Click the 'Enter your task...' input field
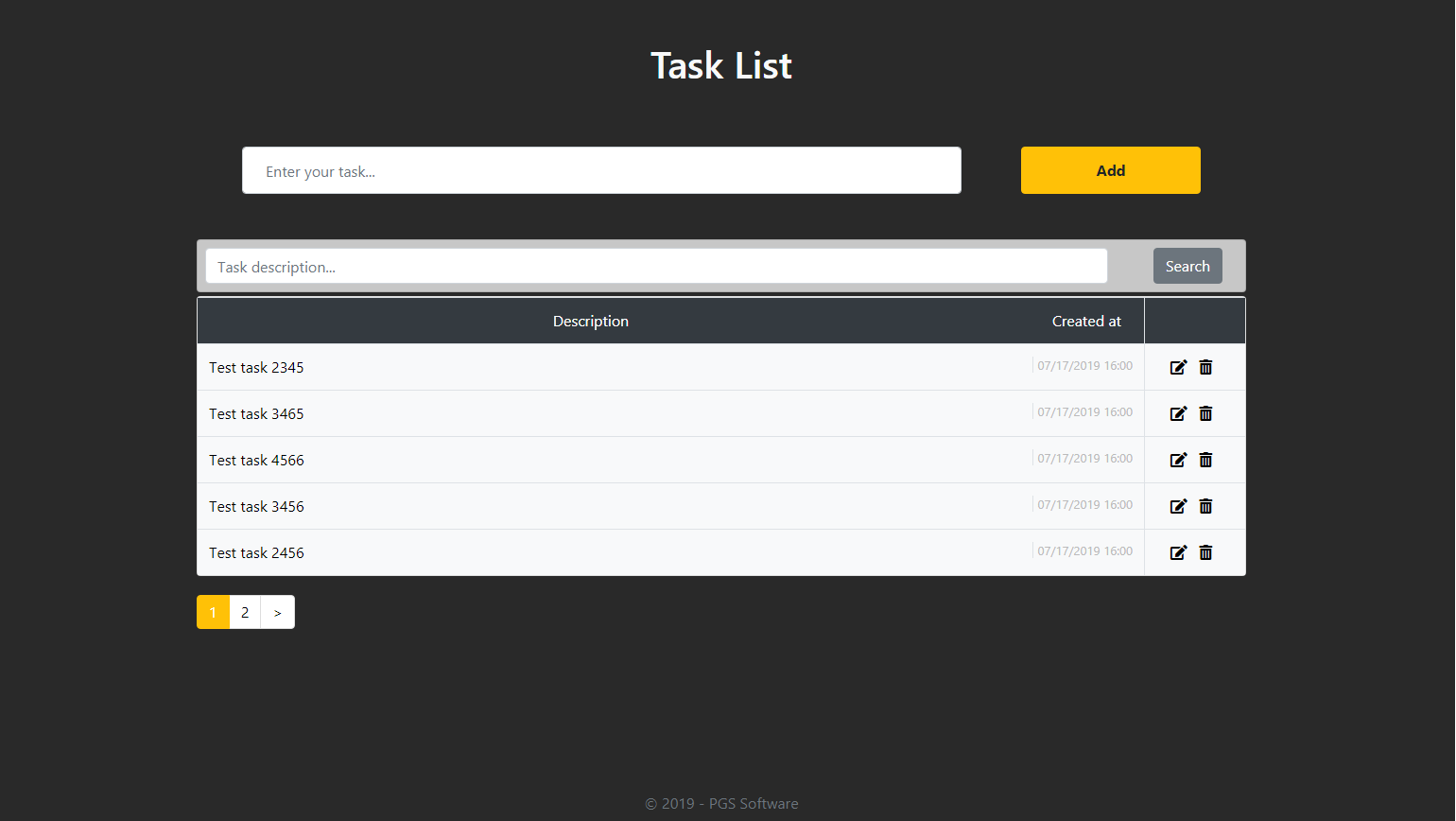Screen dimensions: 1456x821 click(601, 170)
